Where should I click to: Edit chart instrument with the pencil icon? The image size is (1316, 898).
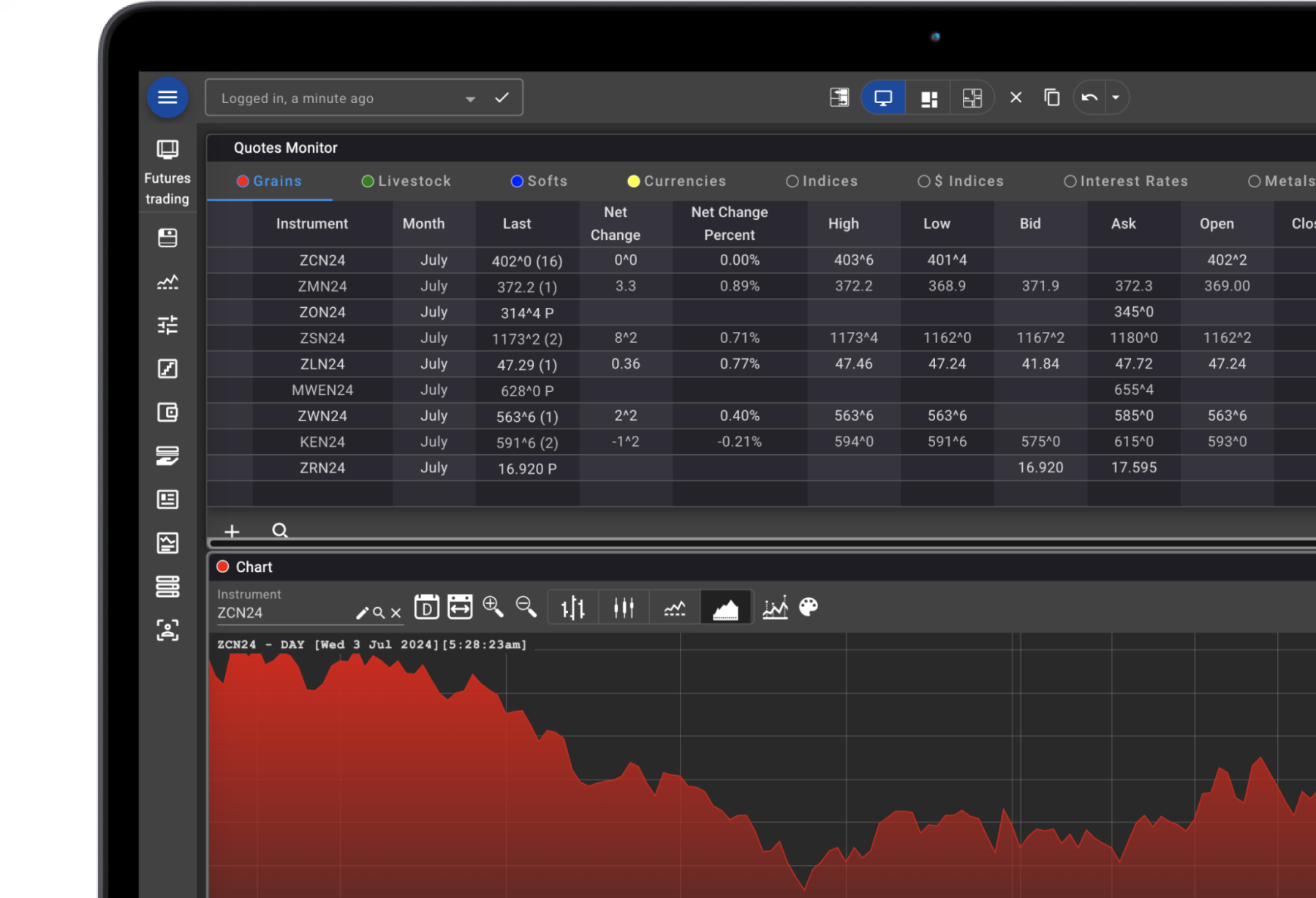[x=362, y=613]
